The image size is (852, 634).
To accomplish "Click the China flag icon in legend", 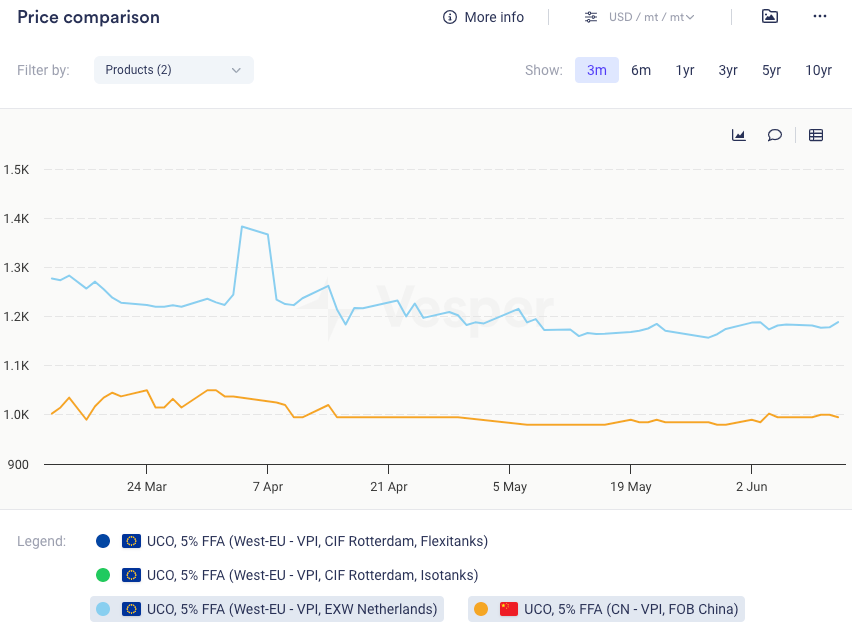I will tap(508, 609).
